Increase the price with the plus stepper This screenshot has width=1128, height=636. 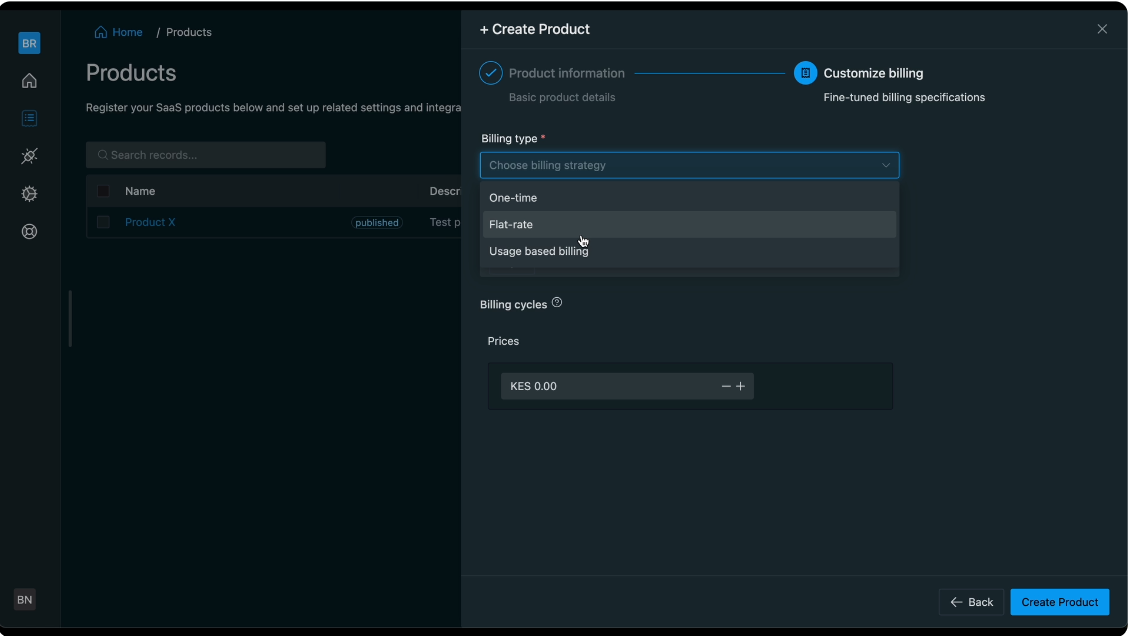click(x=741, y=386)
